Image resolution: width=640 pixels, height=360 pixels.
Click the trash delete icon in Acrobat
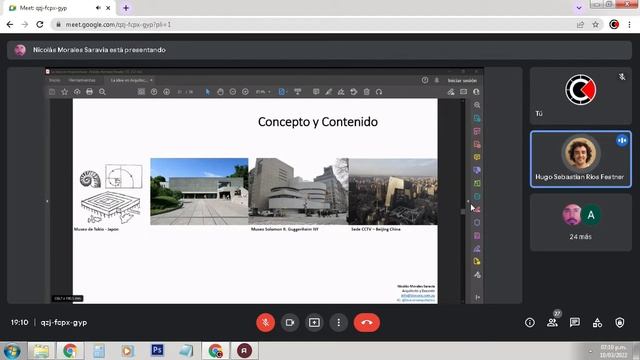coord(367,92)
